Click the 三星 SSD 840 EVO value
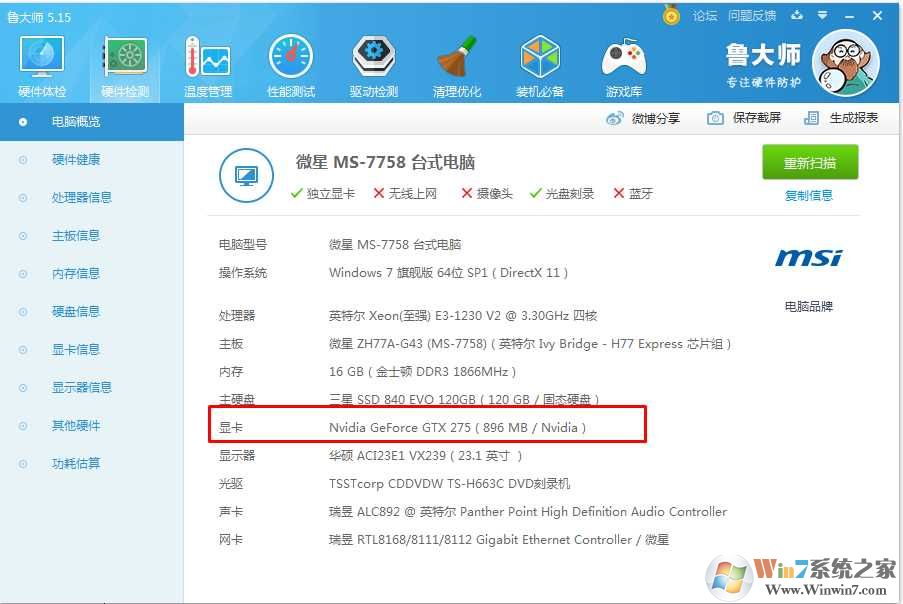Viewport: 903px width, 604px height. pyautogui.click(x=464, y=399)
